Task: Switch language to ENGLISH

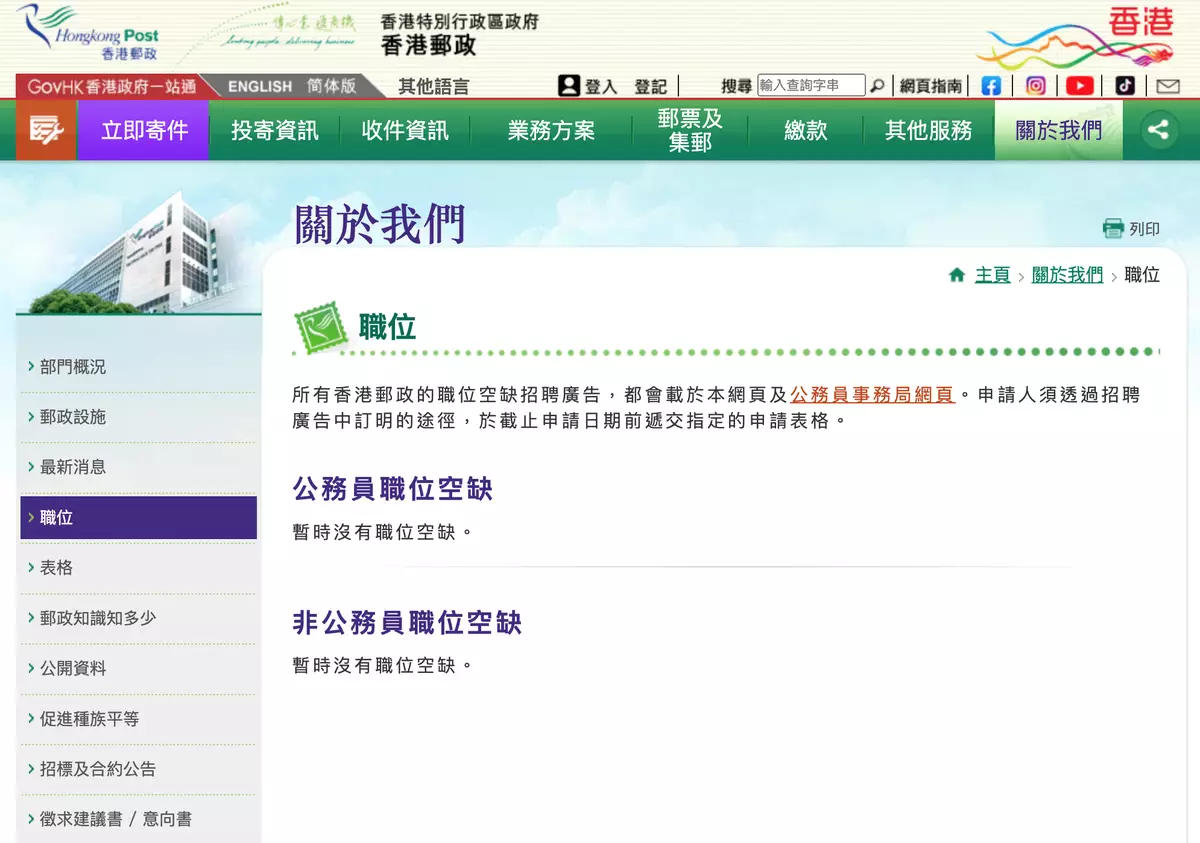Action: 260,86
